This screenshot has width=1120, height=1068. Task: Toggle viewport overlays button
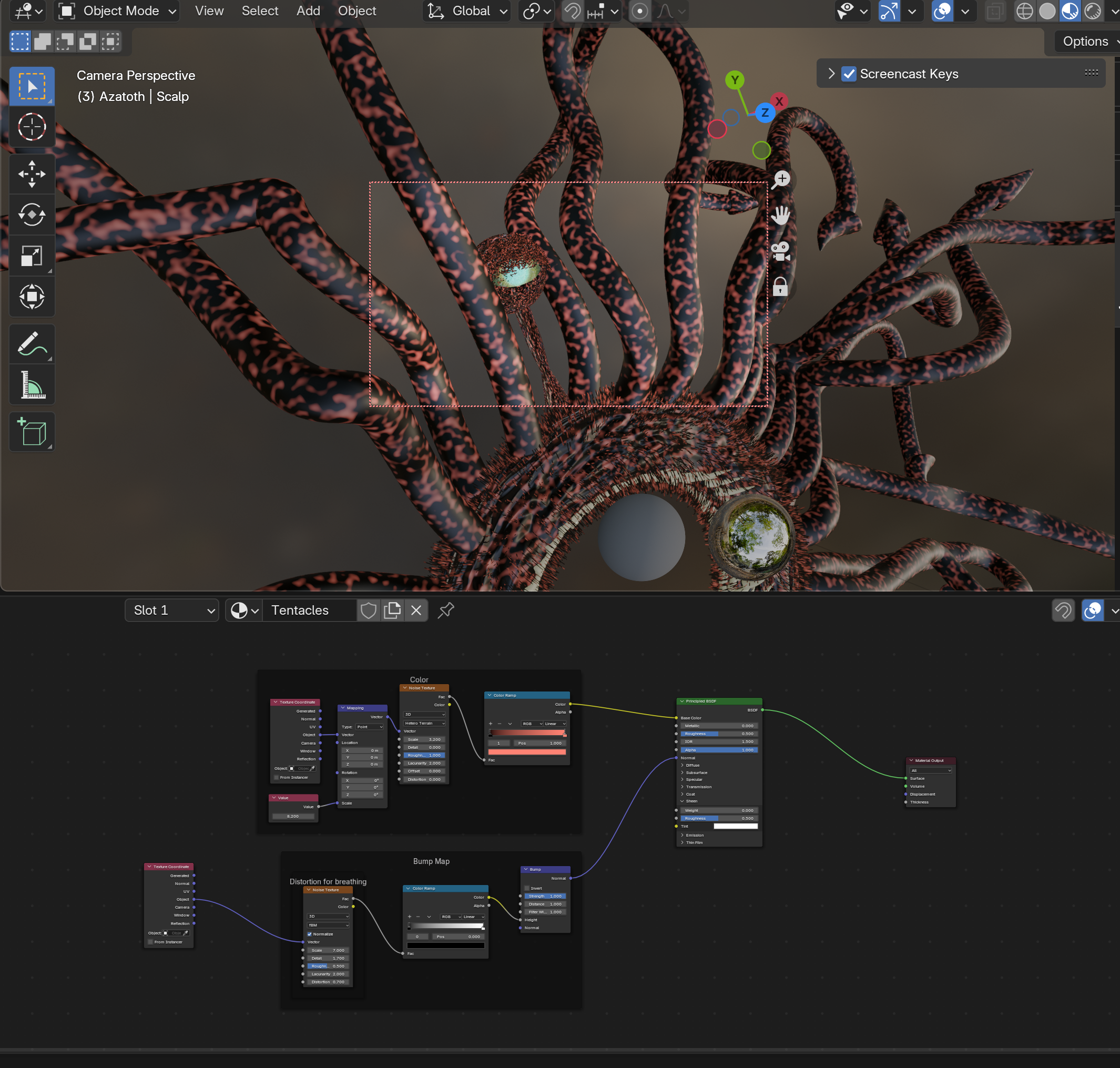(x=942, y=11)
